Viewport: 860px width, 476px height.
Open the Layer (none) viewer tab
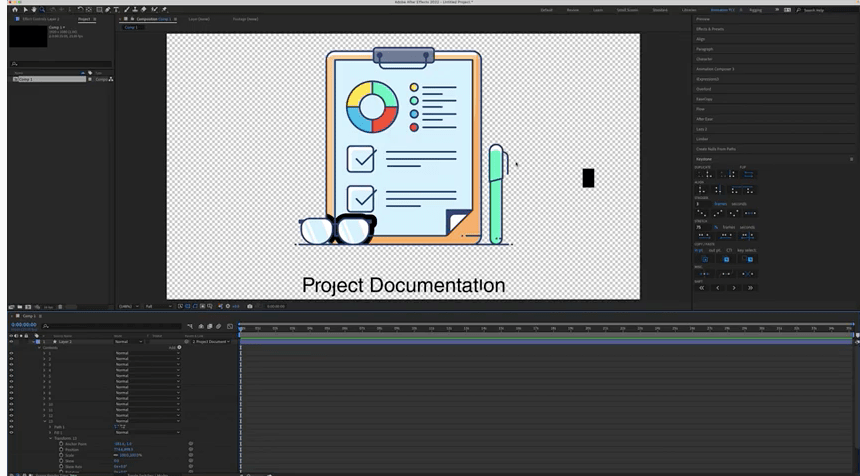(x=199, y=19)
